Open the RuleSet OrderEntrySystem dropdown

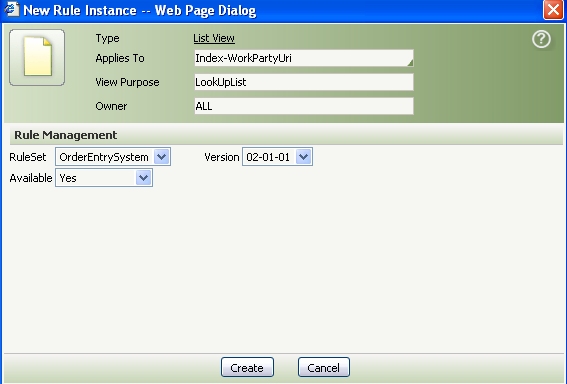(x=113, y=157)
